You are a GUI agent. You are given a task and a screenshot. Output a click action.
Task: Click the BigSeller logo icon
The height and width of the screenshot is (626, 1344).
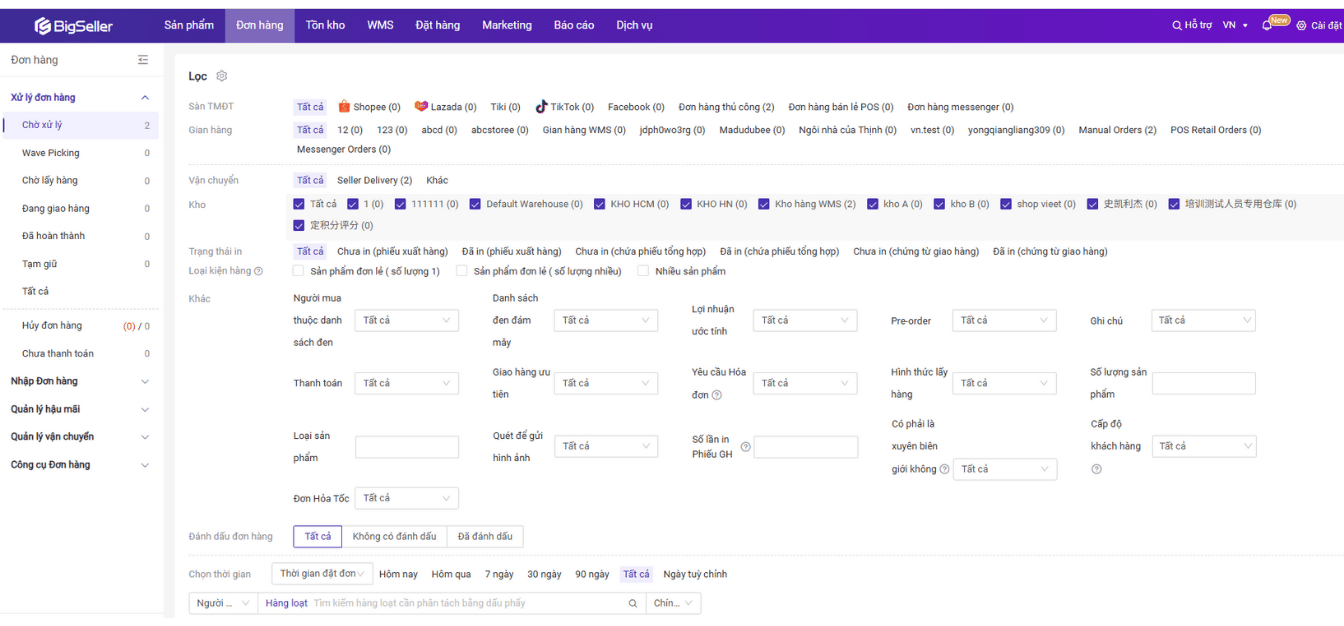pyautogui.click(x=43, y=26)
